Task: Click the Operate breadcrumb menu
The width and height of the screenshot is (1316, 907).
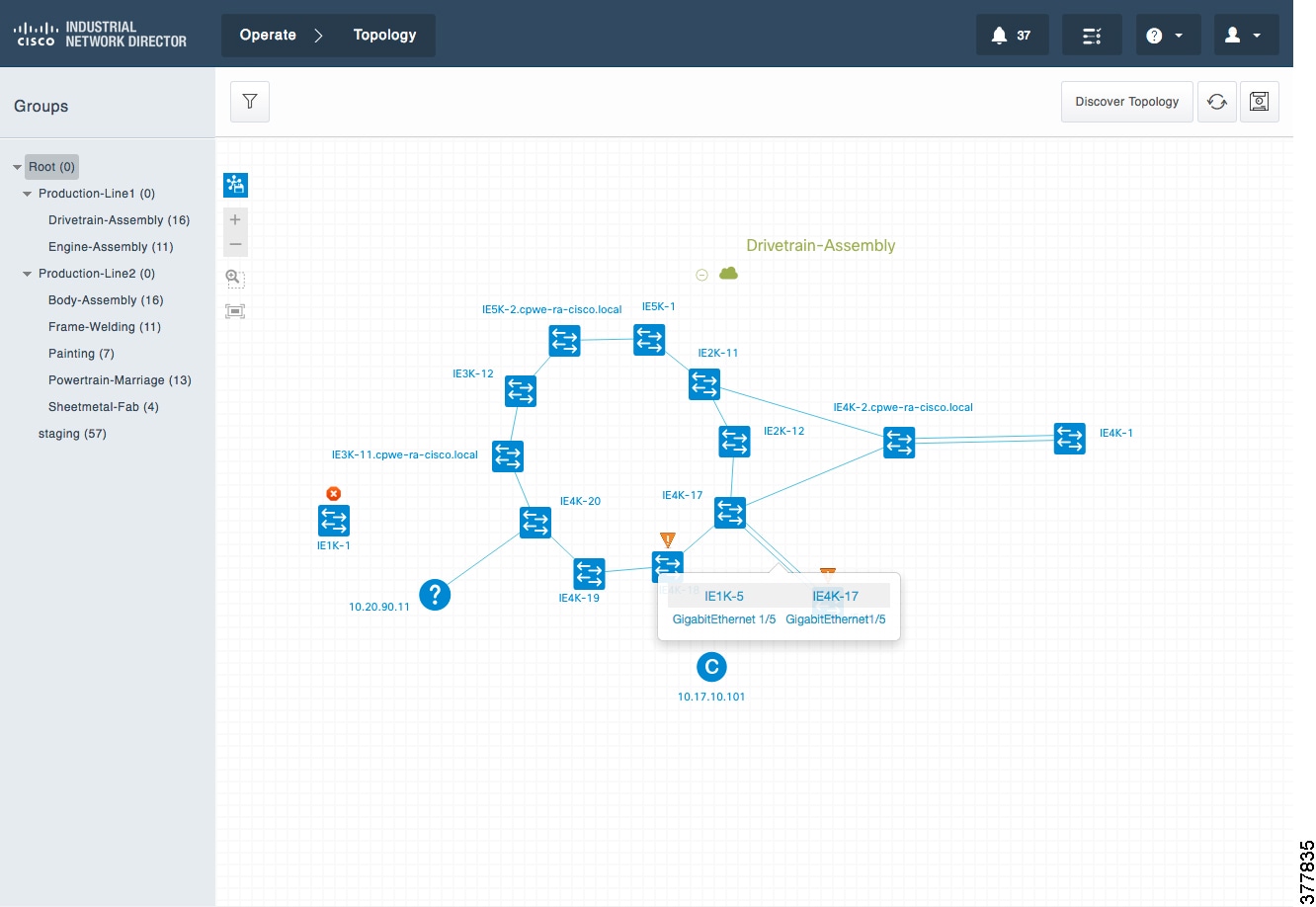Action: point(268,35)
